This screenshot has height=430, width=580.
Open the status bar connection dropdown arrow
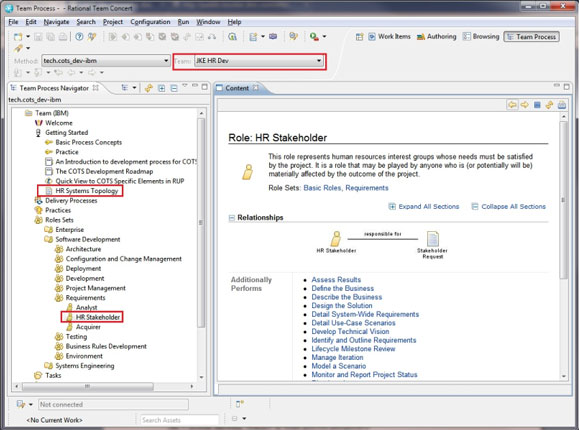pyautogui.click(x=31, y=404)
